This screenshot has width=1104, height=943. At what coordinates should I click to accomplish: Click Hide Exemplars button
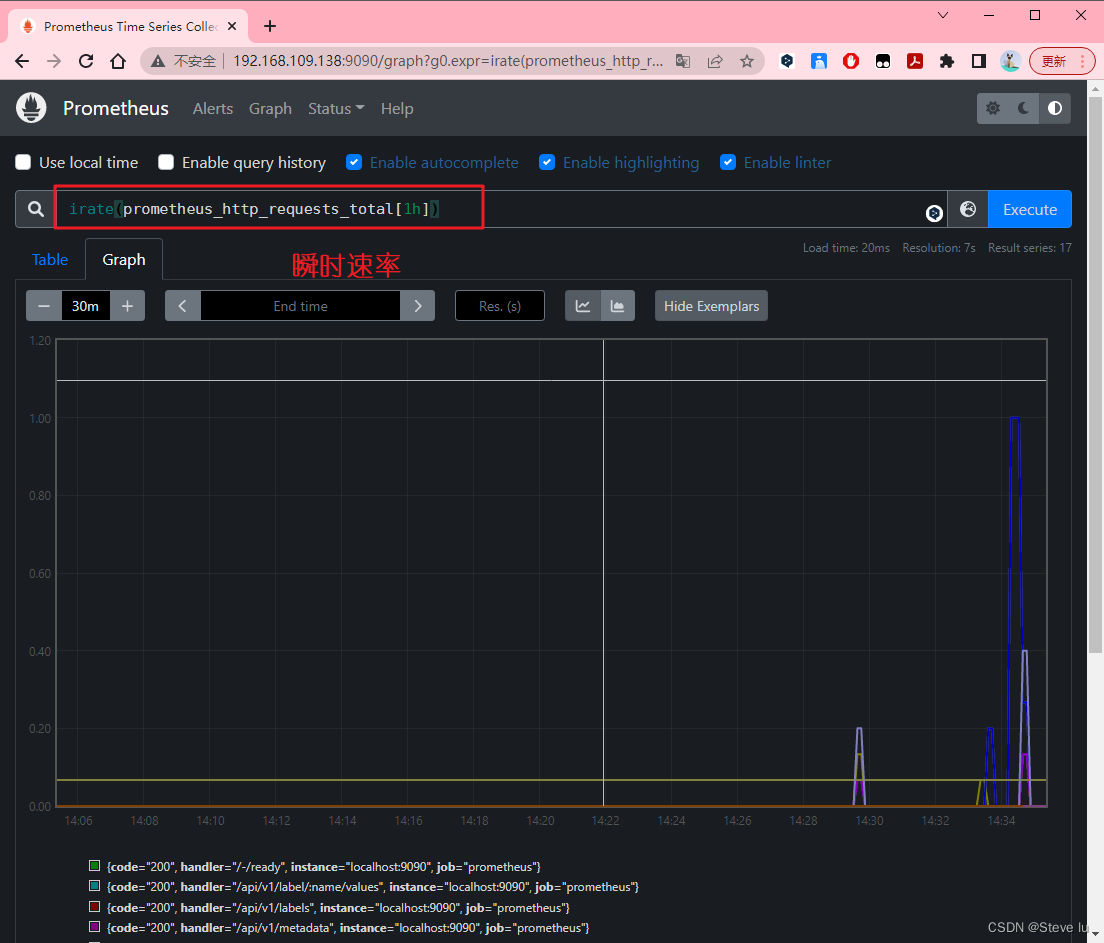tap(711, 306)
